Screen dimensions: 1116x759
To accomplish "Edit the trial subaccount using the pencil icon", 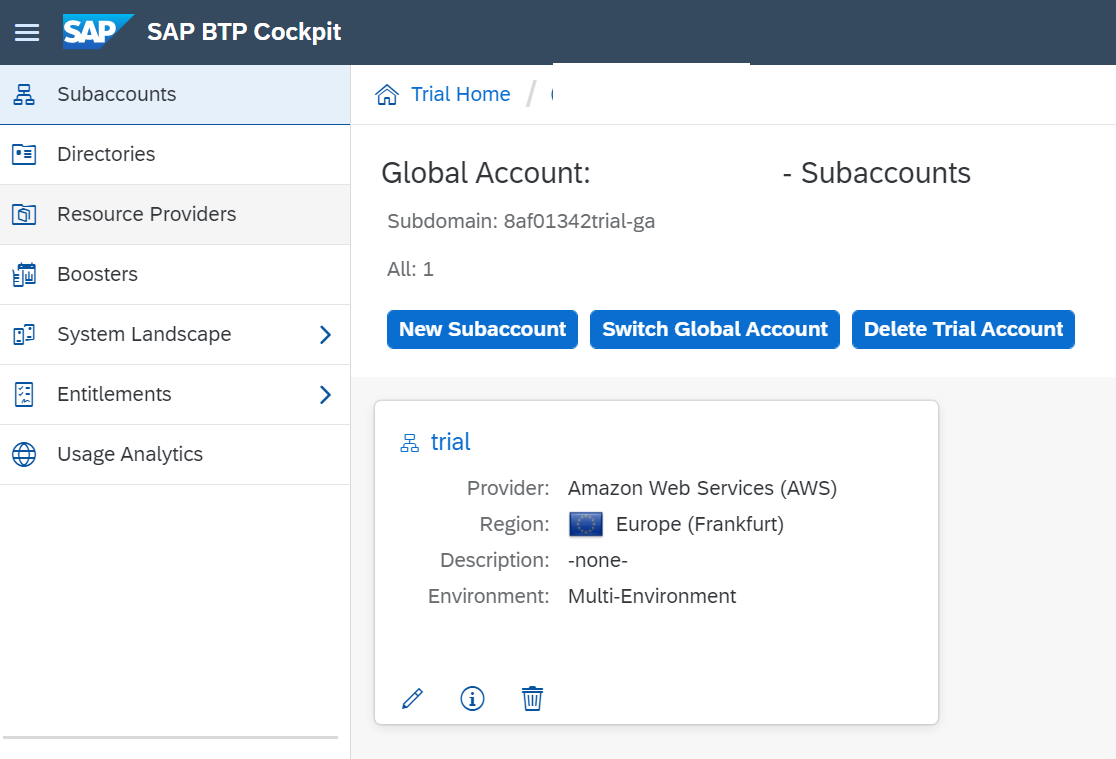I will [412, 698].
